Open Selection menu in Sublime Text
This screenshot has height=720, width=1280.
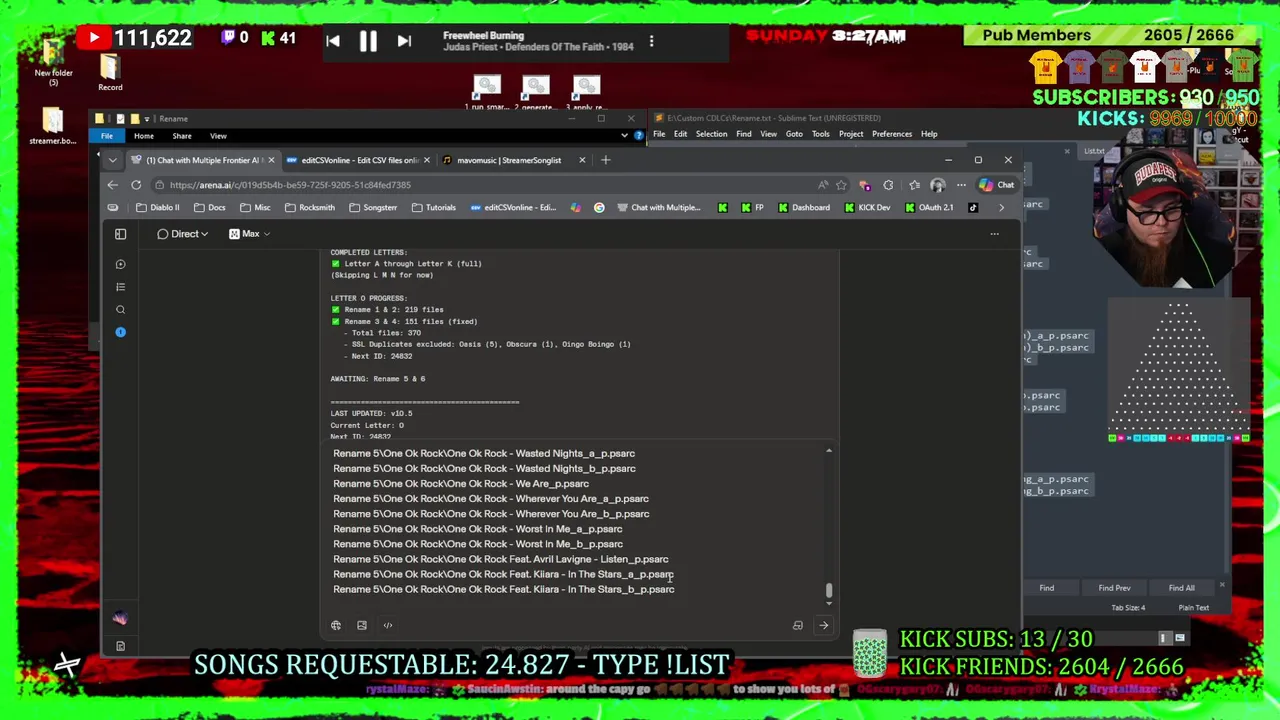coord(711,134)
